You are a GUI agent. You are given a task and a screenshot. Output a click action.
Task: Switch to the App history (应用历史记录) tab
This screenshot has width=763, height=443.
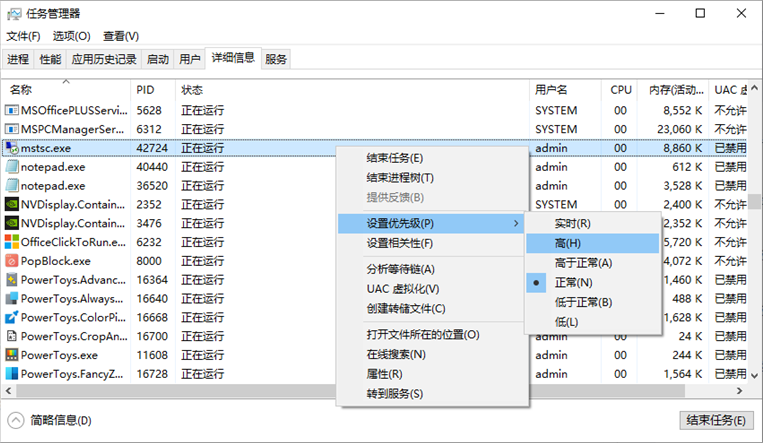104,59
